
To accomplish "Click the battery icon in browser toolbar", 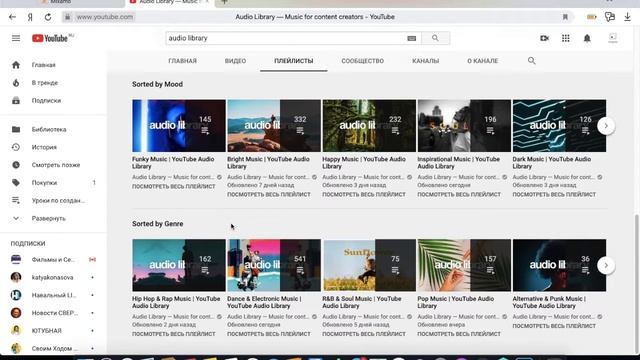I will pyautogui.click(x=591, y=17).
